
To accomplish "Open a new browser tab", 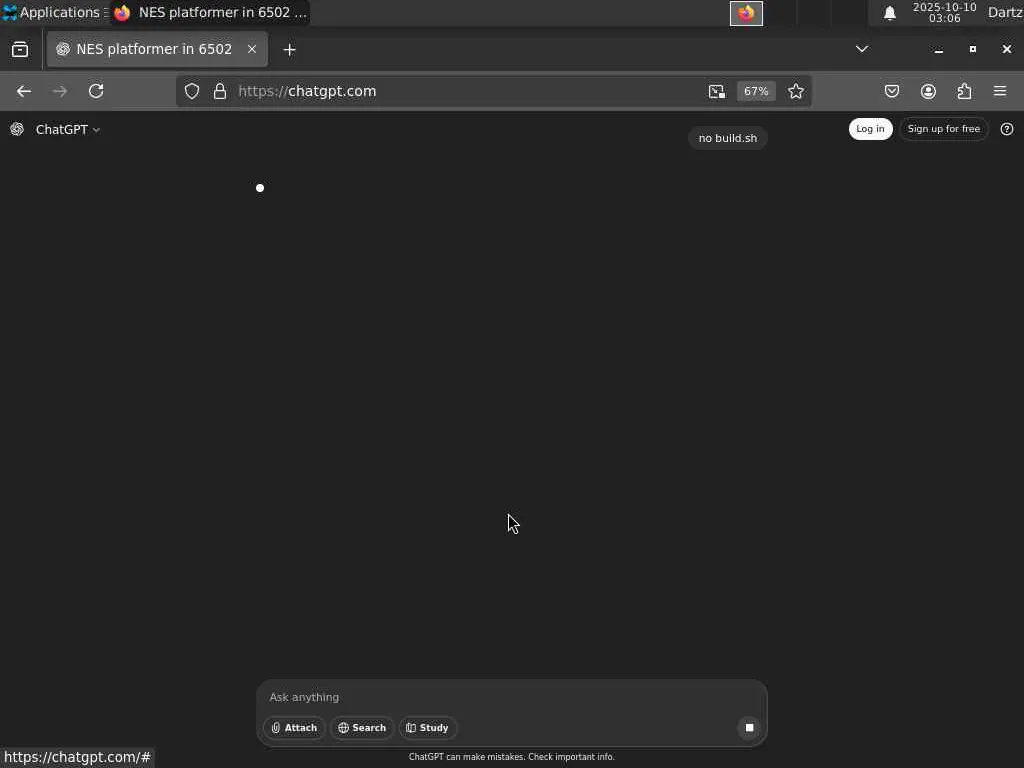I will [289, 50].
